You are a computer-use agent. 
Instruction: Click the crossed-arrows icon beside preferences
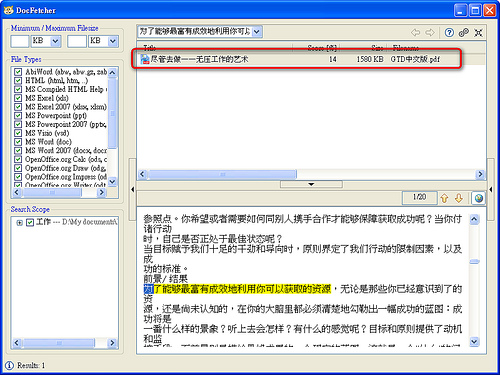click(478, 33)
